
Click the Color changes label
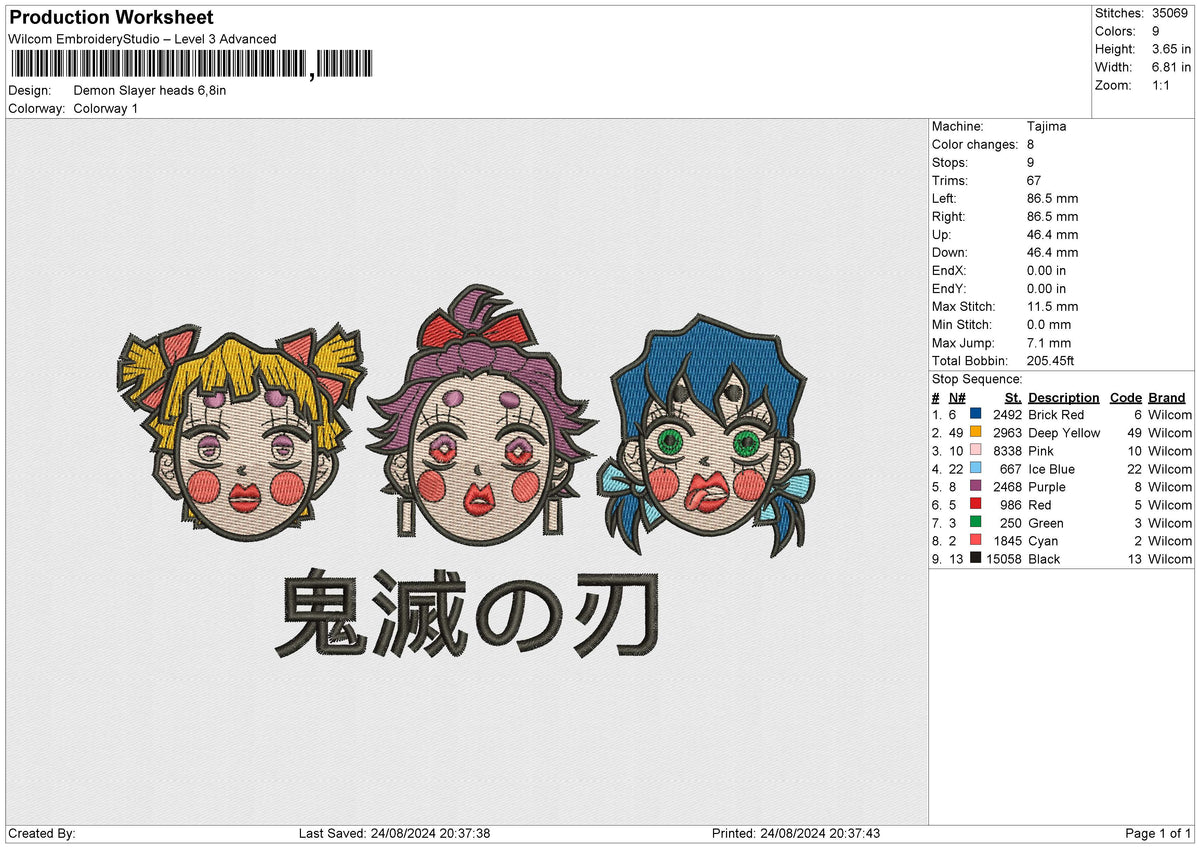pyautogui.click(x=975, y=145)
